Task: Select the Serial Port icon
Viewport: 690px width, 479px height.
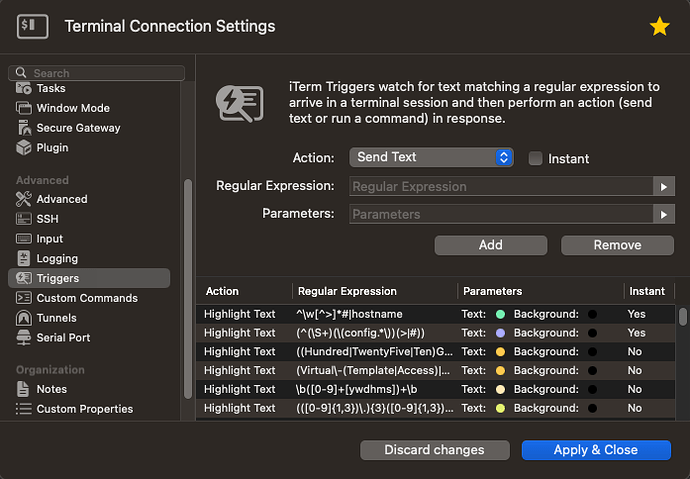Action: pos(25,338)
